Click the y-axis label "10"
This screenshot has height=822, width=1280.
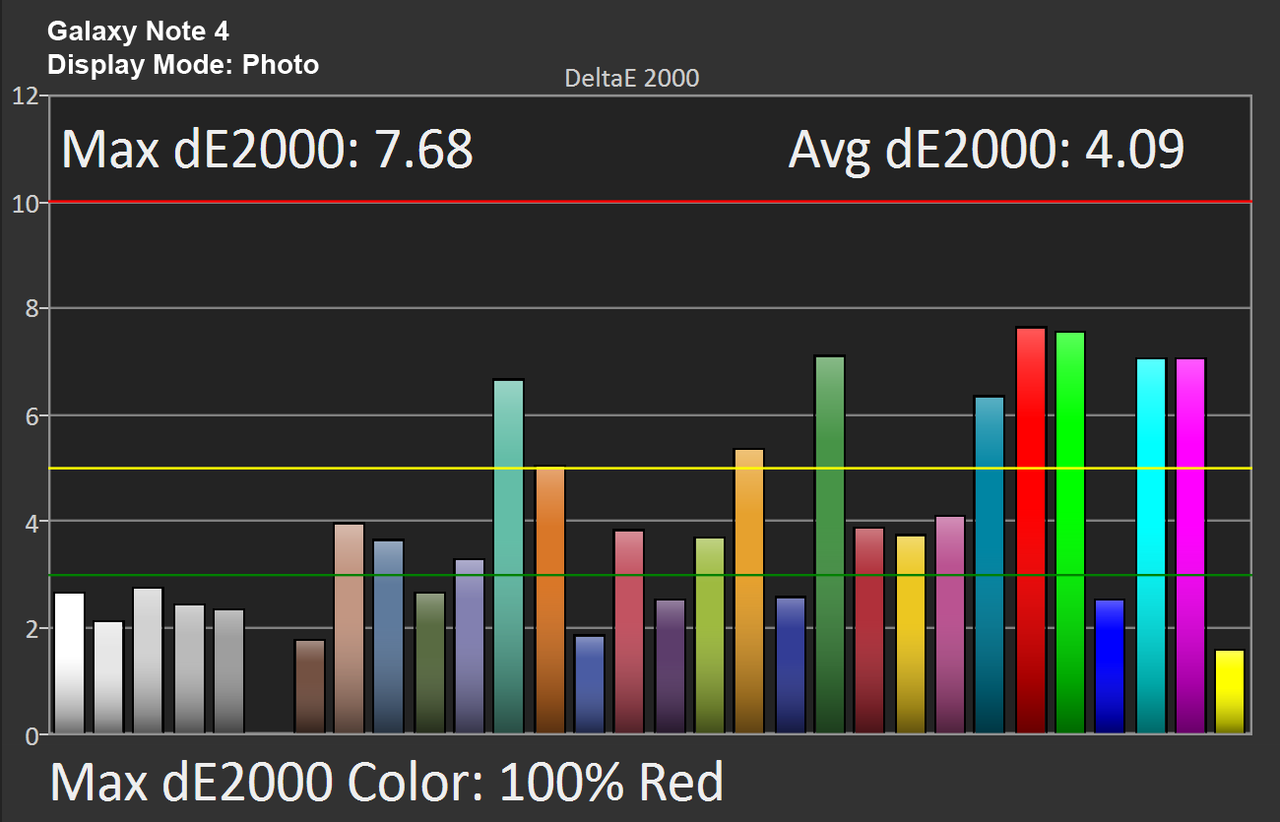pyautogui.click(x=25, y=203)
